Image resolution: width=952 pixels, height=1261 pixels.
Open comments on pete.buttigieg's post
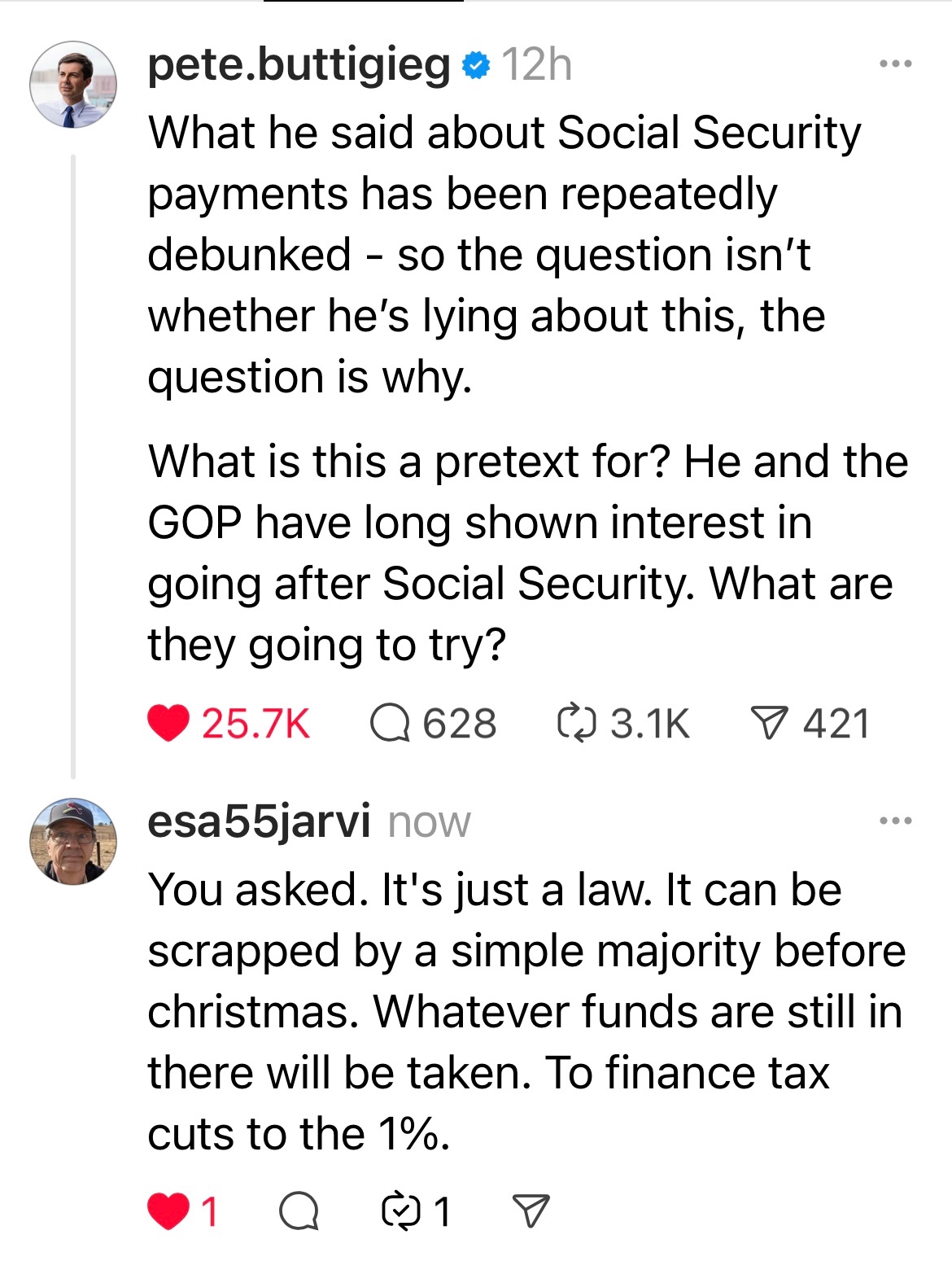pos(390,723)
